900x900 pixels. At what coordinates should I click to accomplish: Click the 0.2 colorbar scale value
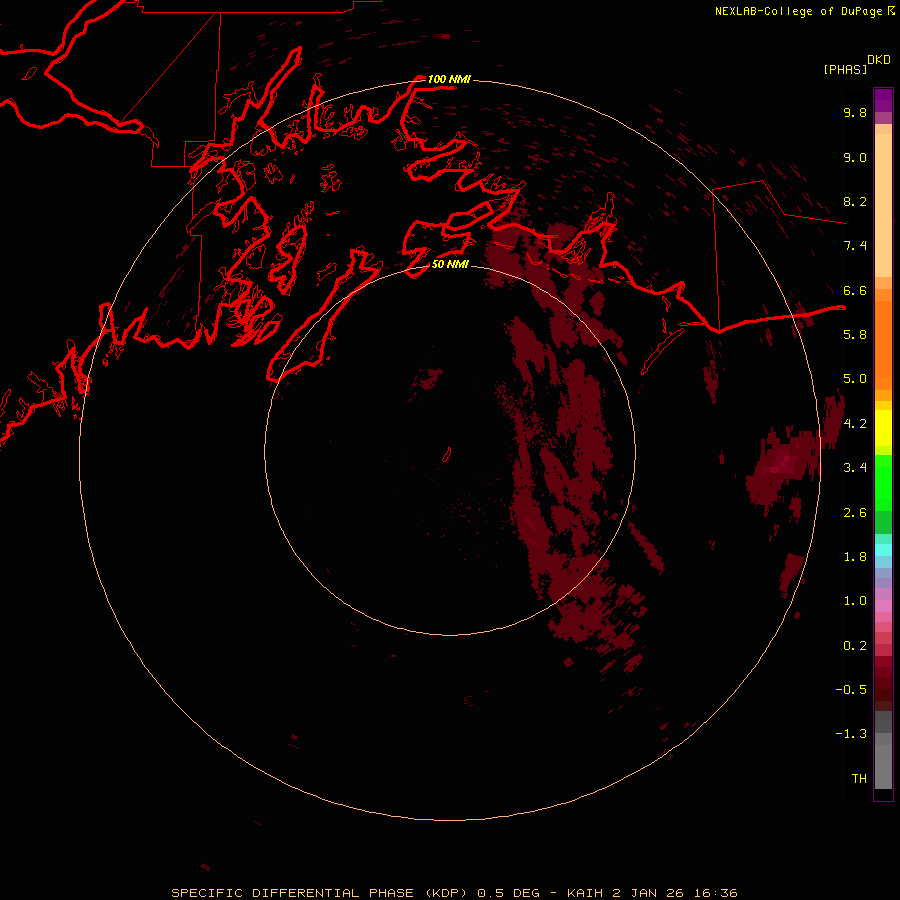(x=855, y=646)
